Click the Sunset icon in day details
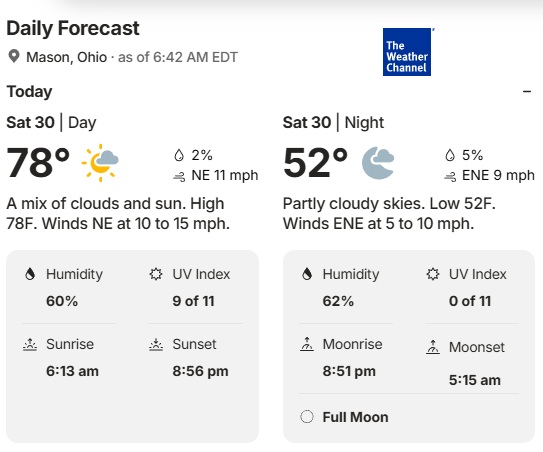Image resolution: width=543 pixels, height=452 pixels. 156,344
